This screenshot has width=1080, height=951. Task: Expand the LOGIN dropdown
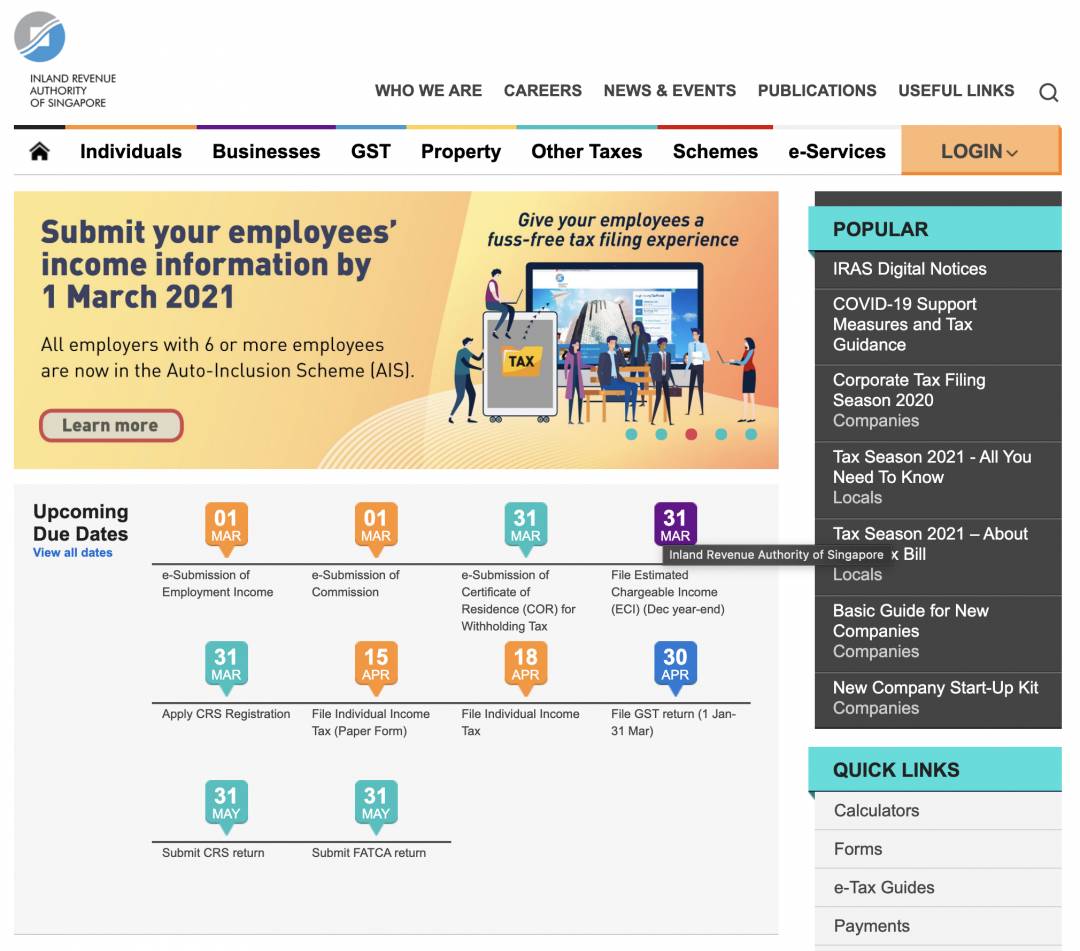979,151
